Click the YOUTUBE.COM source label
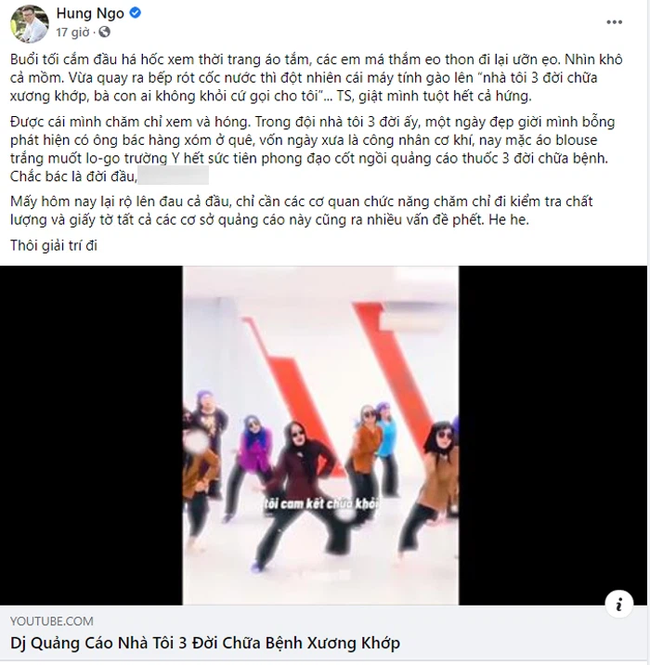 52,621
